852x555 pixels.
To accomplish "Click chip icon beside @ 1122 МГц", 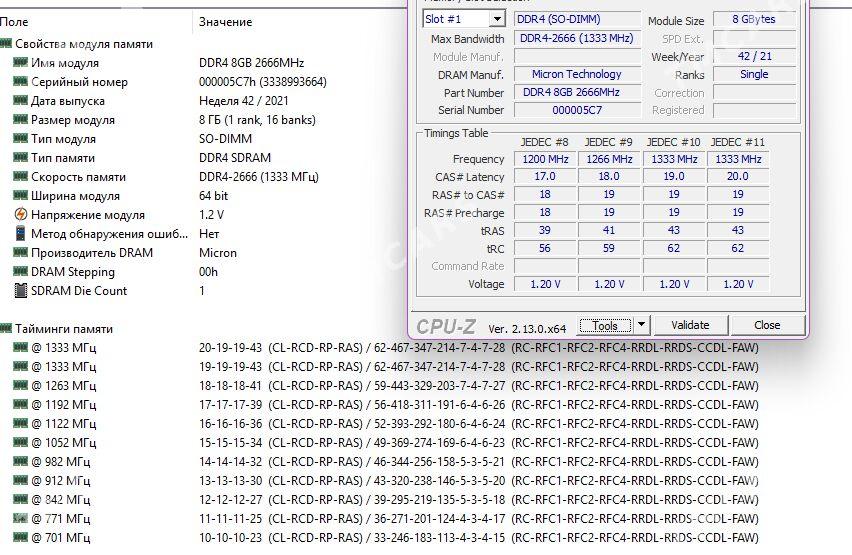I will click(x=20, y=423).
